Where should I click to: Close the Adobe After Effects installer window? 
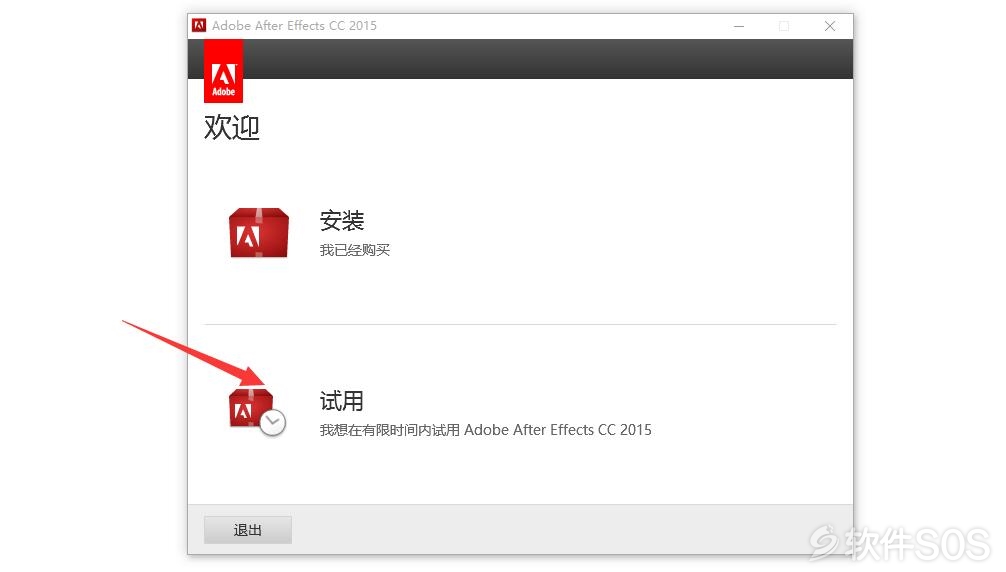coord(830,26)
